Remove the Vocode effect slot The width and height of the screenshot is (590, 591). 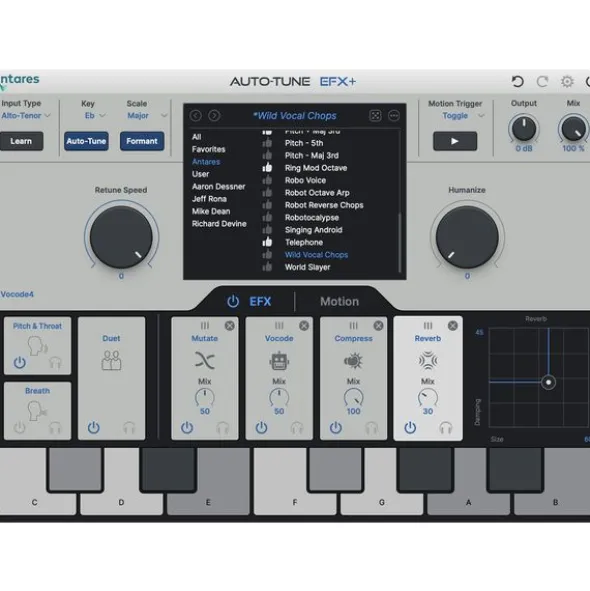304,326
